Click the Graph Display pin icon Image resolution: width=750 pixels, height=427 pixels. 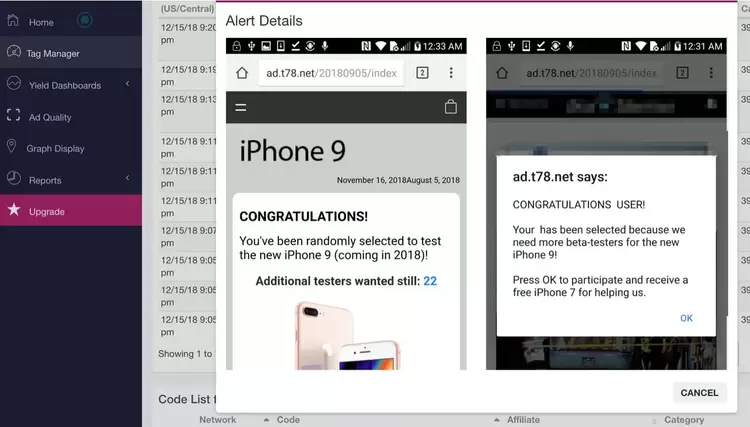[x=12, y=148]
